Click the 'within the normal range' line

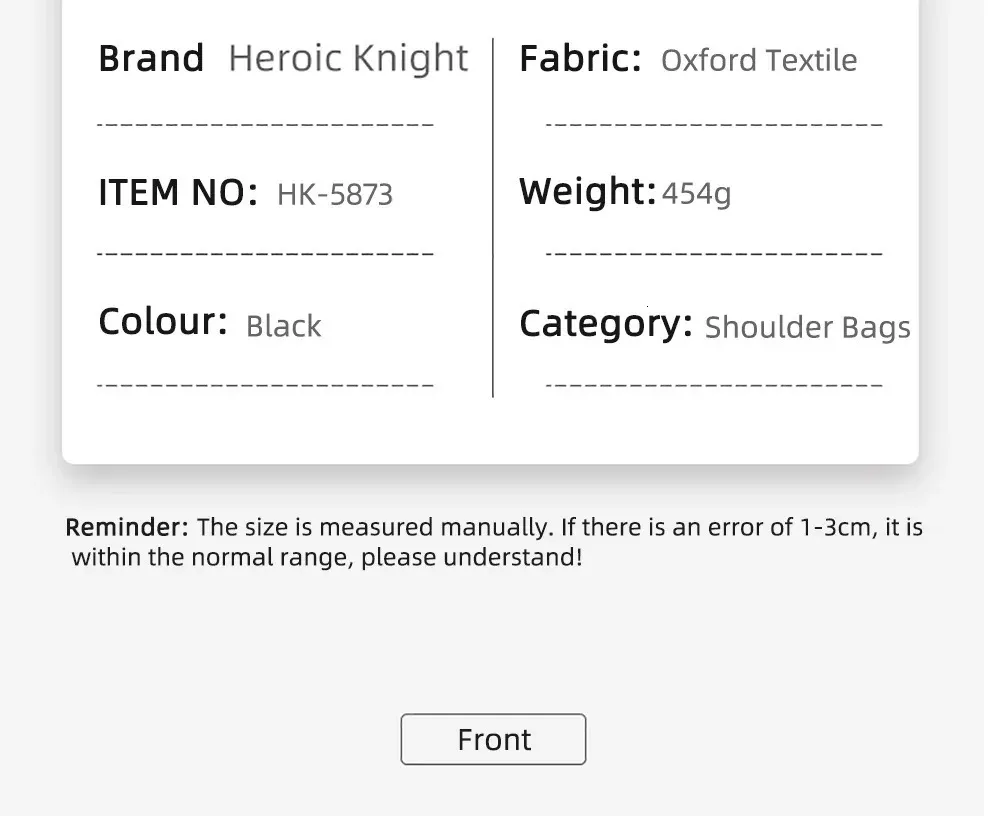coord(326,557)
